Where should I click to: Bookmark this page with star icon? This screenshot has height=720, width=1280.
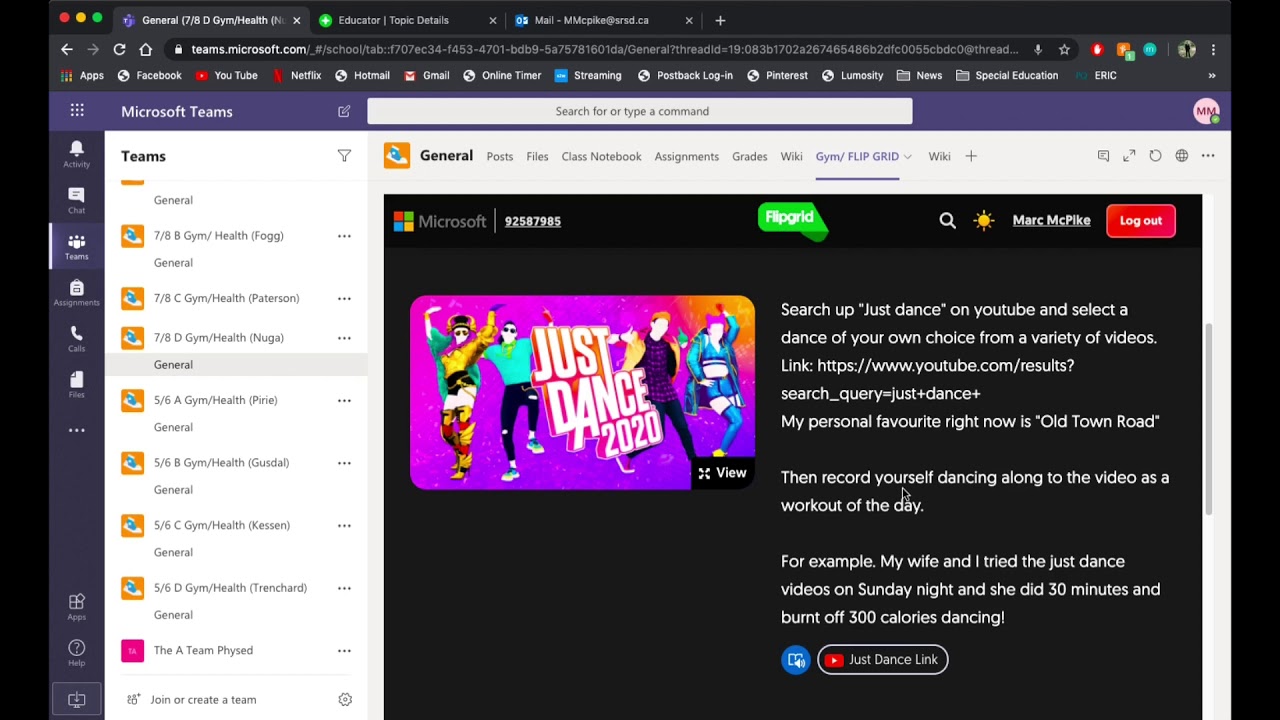pos(1064,49)
